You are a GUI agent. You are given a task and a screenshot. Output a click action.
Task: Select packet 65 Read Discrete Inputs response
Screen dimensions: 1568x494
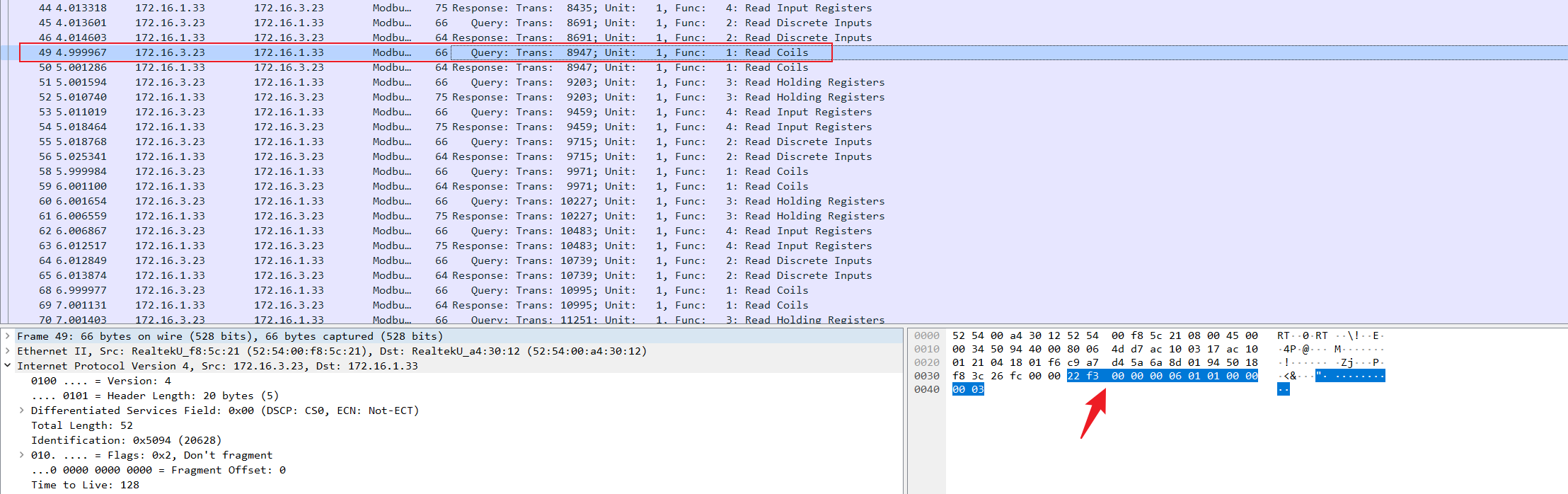(x=425, y=275)
